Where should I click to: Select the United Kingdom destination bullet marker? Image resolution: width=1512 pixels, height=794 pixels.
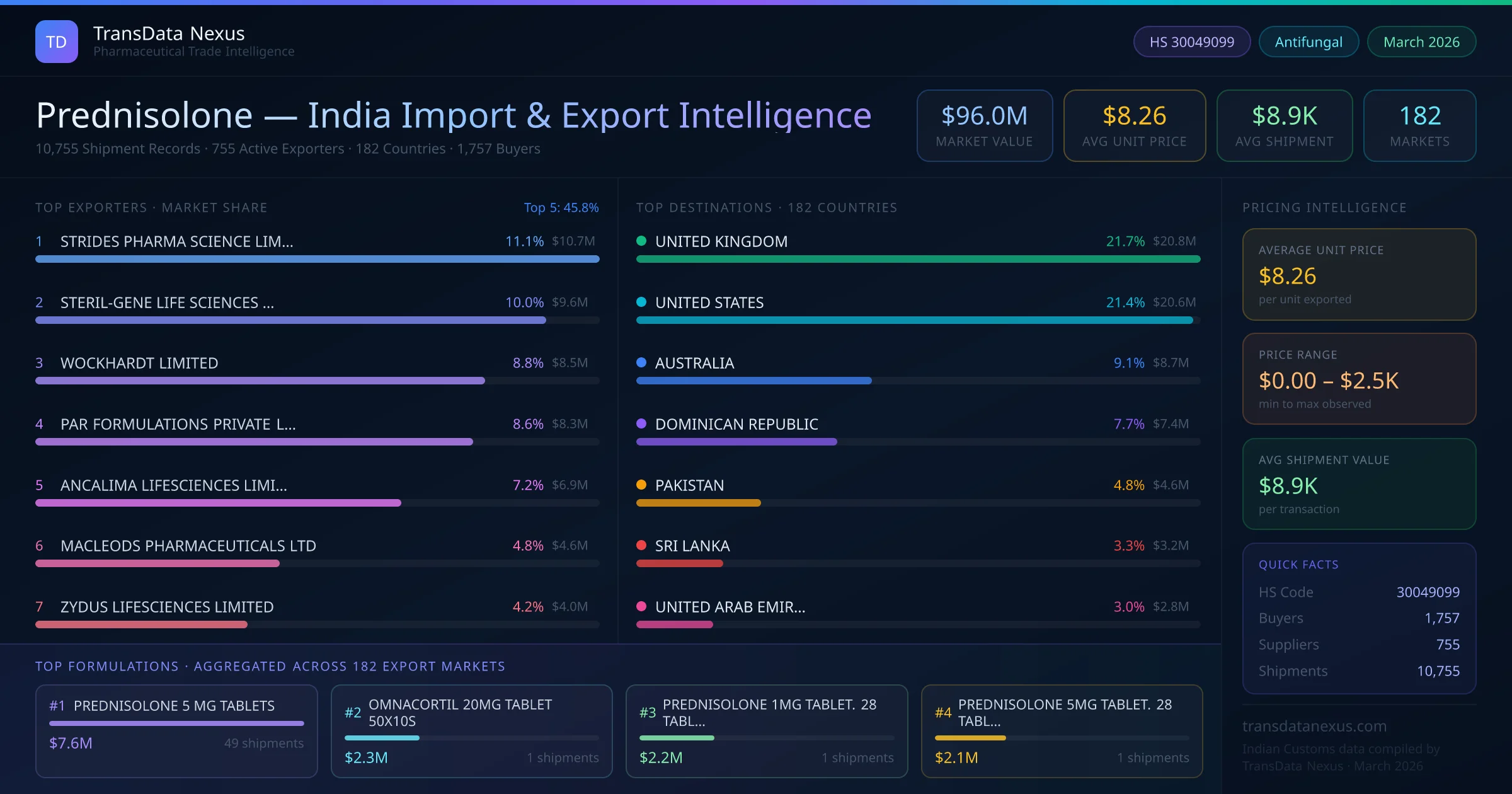(x=641, y=240)
